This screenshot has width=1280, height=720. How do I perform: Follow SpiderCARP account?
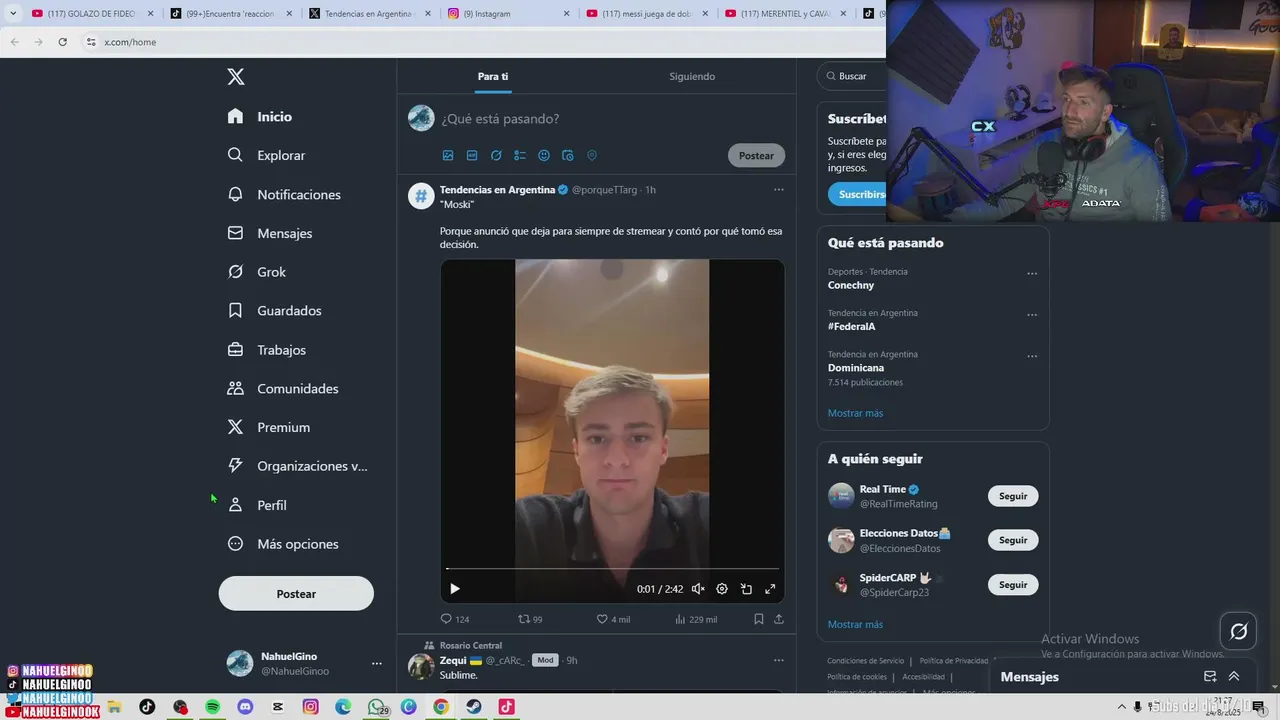pos(1013,585)
